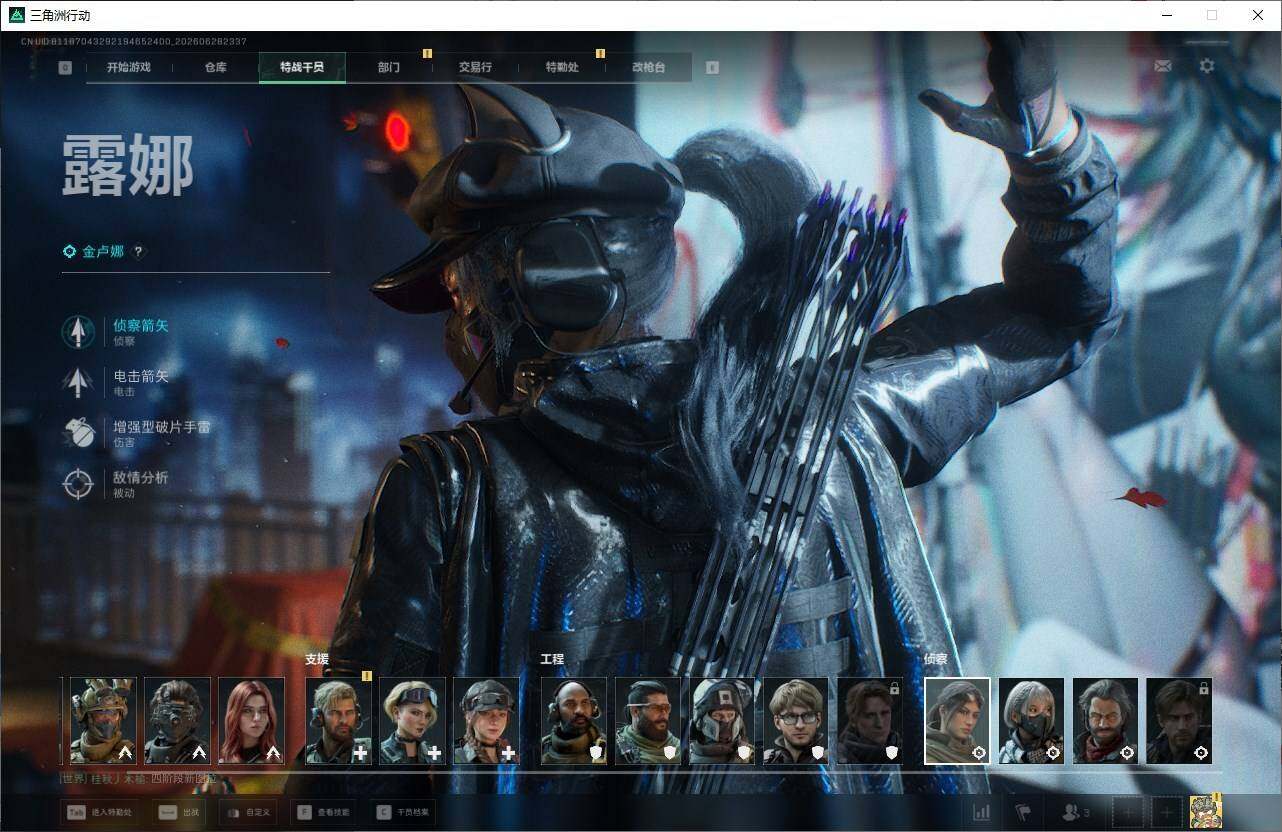Open the statistics bar chart icon

click(982, 812)
